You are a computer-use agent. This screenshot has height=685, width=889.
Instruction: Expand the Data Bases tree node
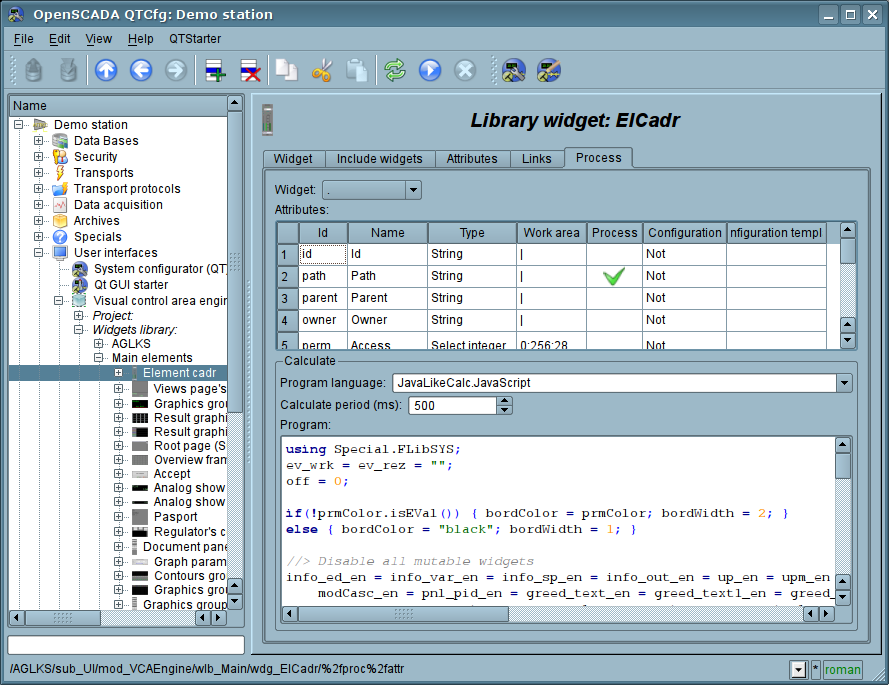point(39,141)
